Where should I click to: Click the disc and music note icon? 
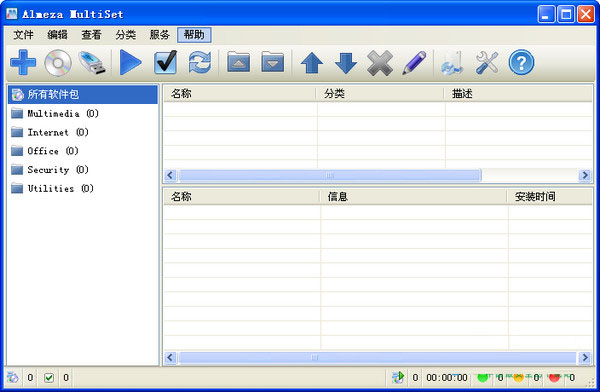[453, 63]
